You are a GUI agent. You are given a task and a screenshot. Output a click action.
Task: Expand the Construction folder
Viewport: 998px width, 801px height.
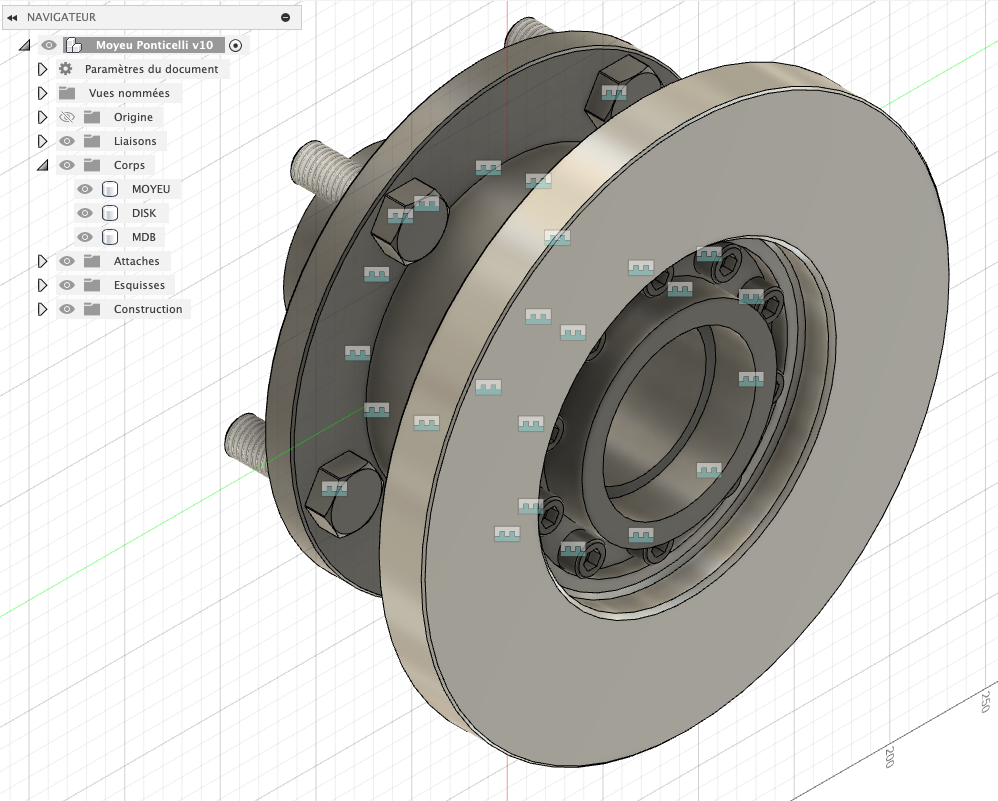[42, 309]
